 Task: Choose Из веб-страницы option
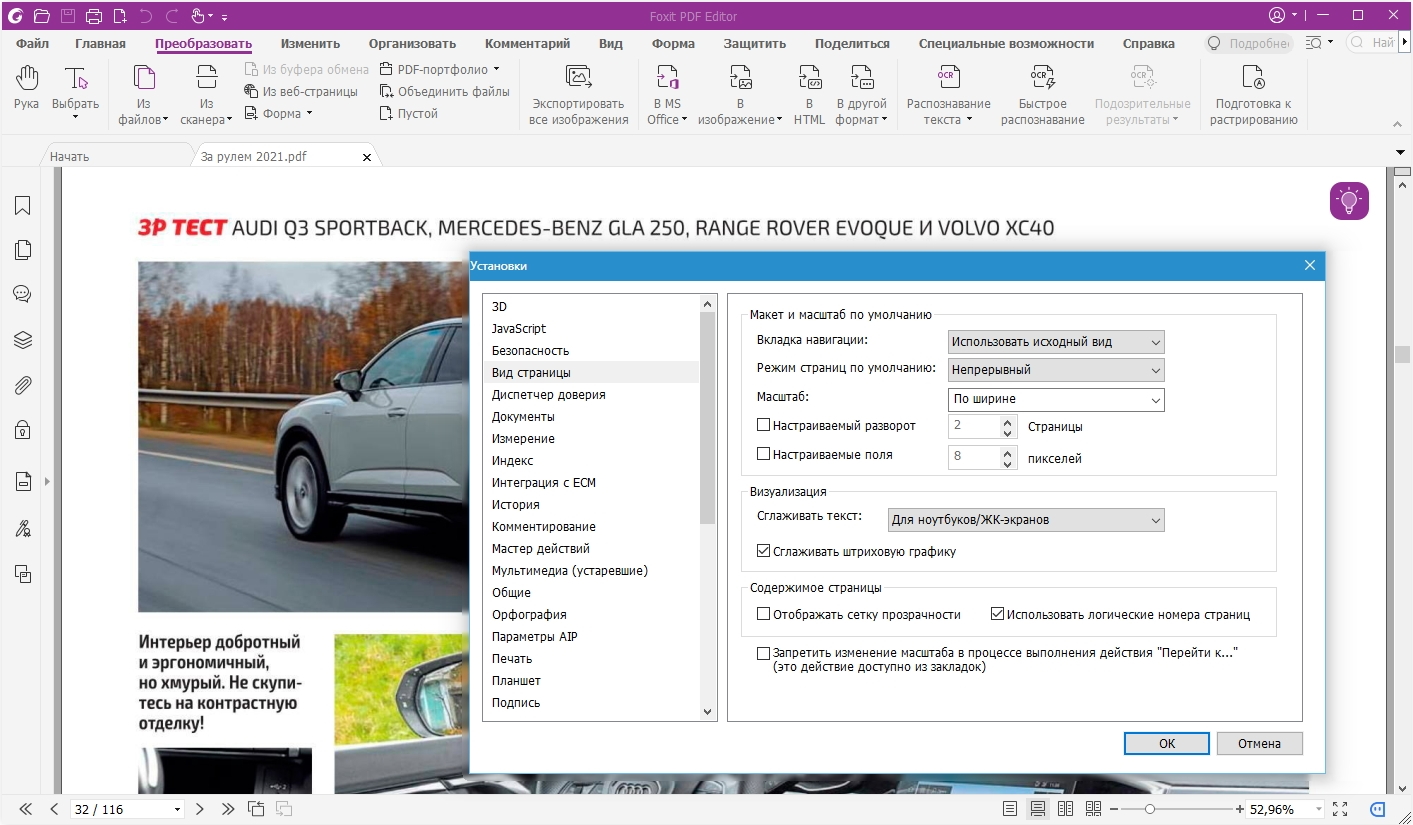pos(301,91)
